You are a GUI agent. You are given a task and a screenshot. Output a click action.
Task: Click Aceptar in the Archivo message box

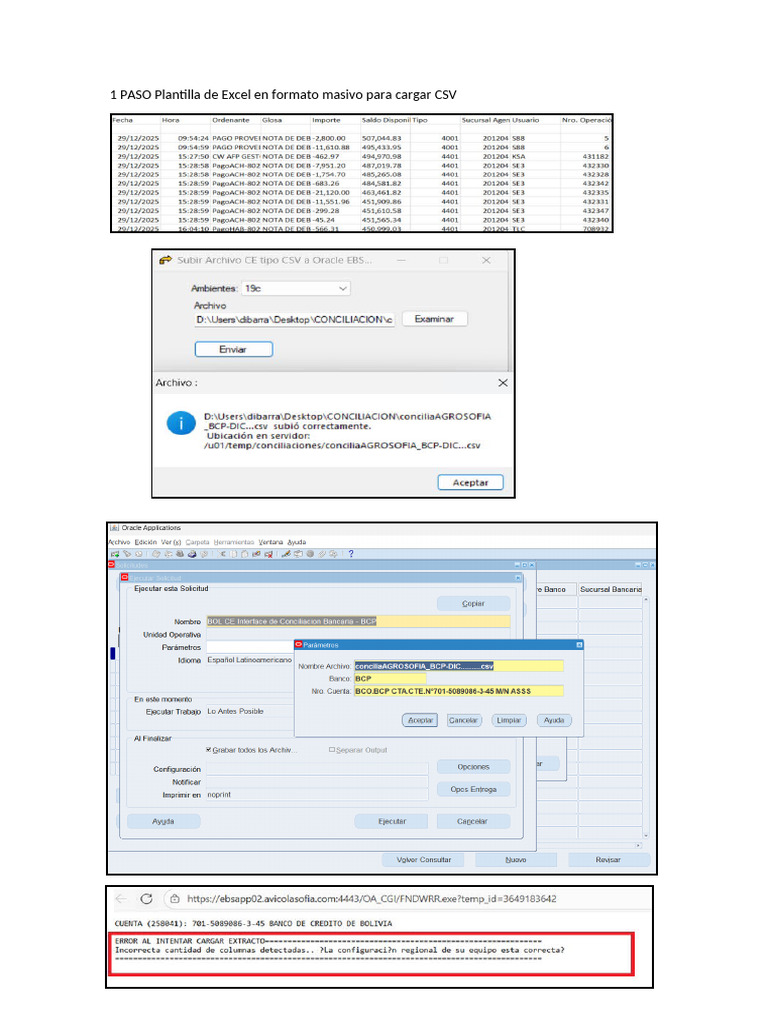pos(470,483)
